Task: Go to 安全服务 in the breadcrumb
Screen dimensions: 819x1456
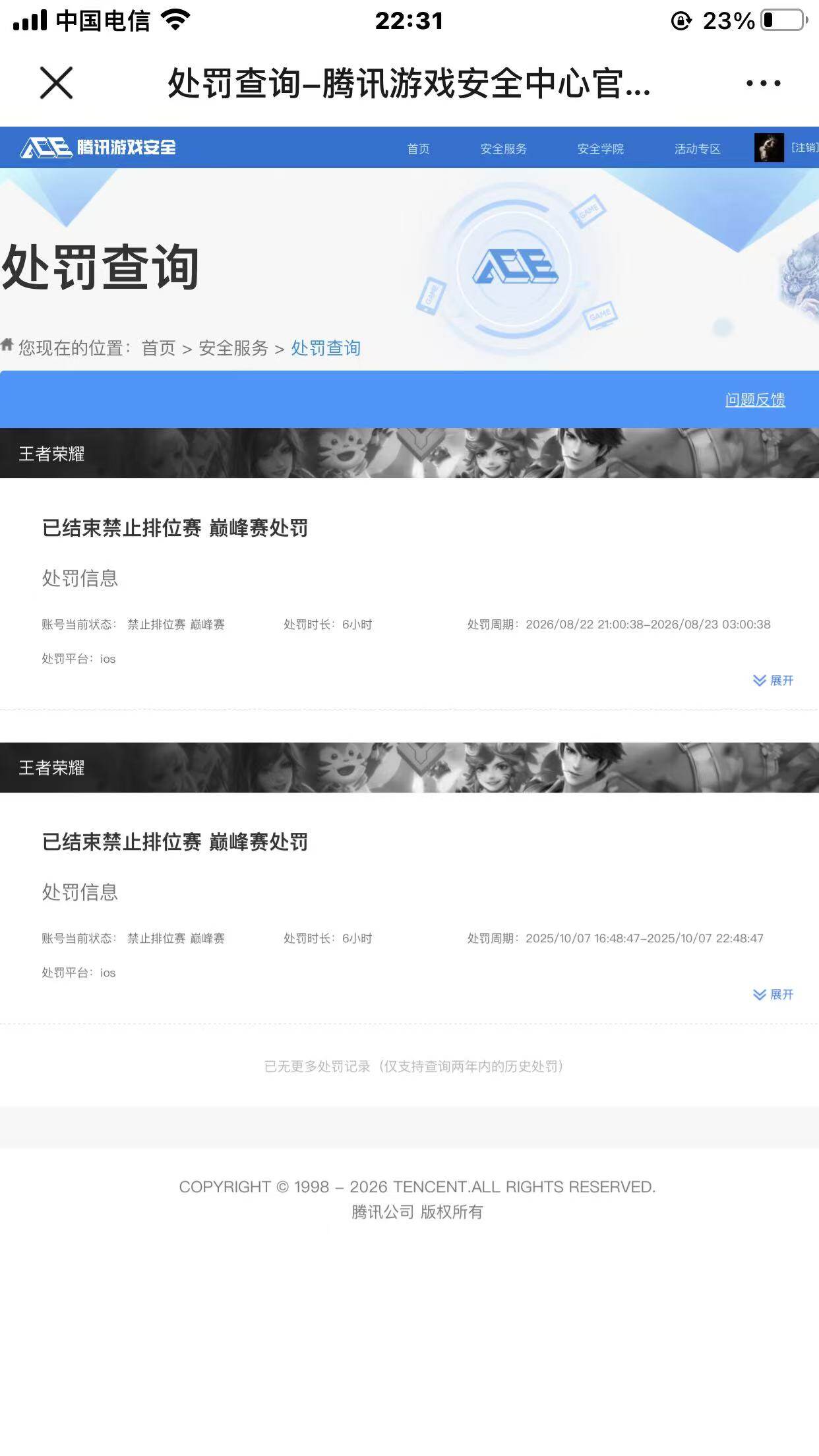Action: tap(233, 348)
